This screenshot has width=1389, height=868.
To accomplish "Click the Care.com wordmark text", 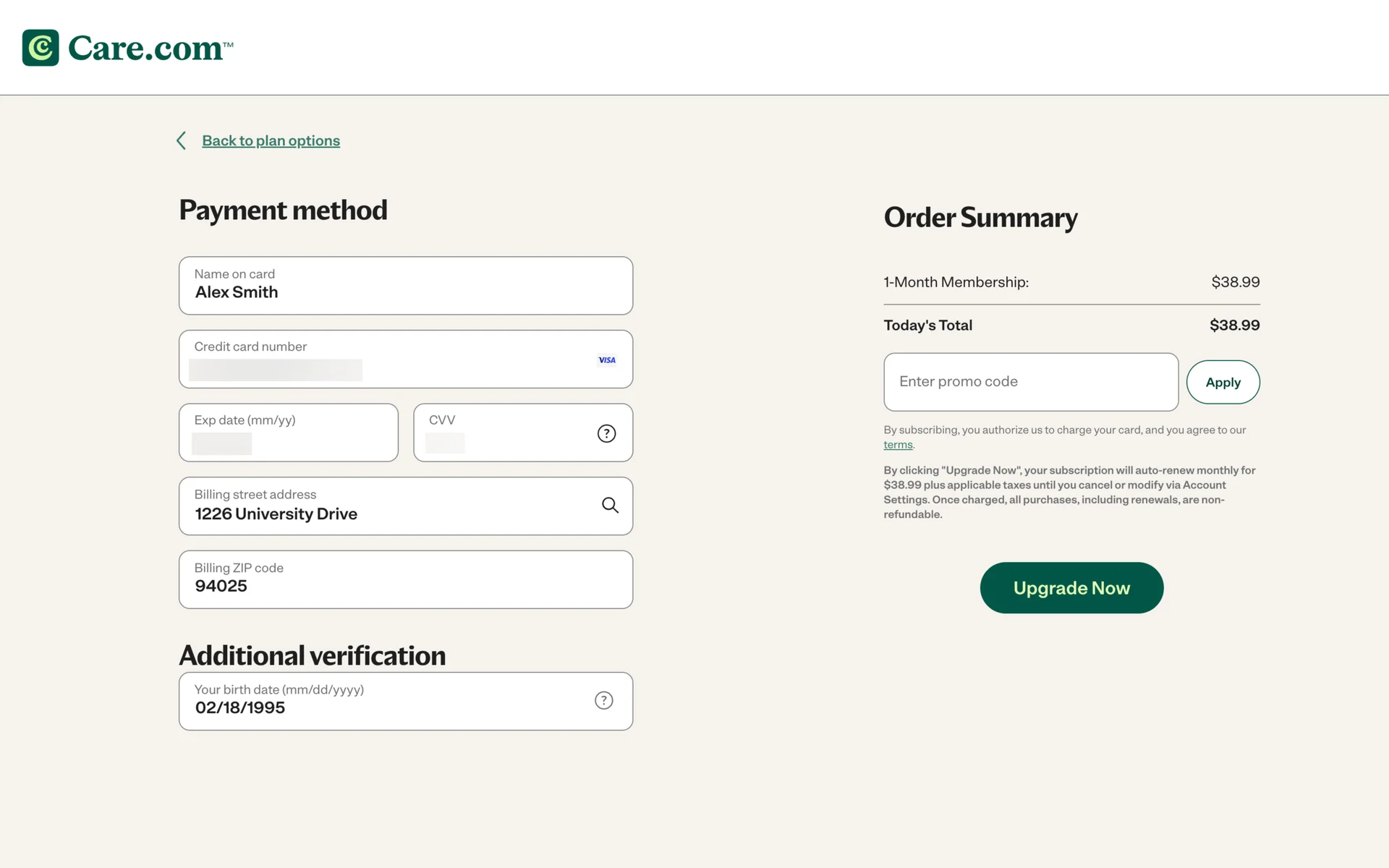I will pos(146,48).
